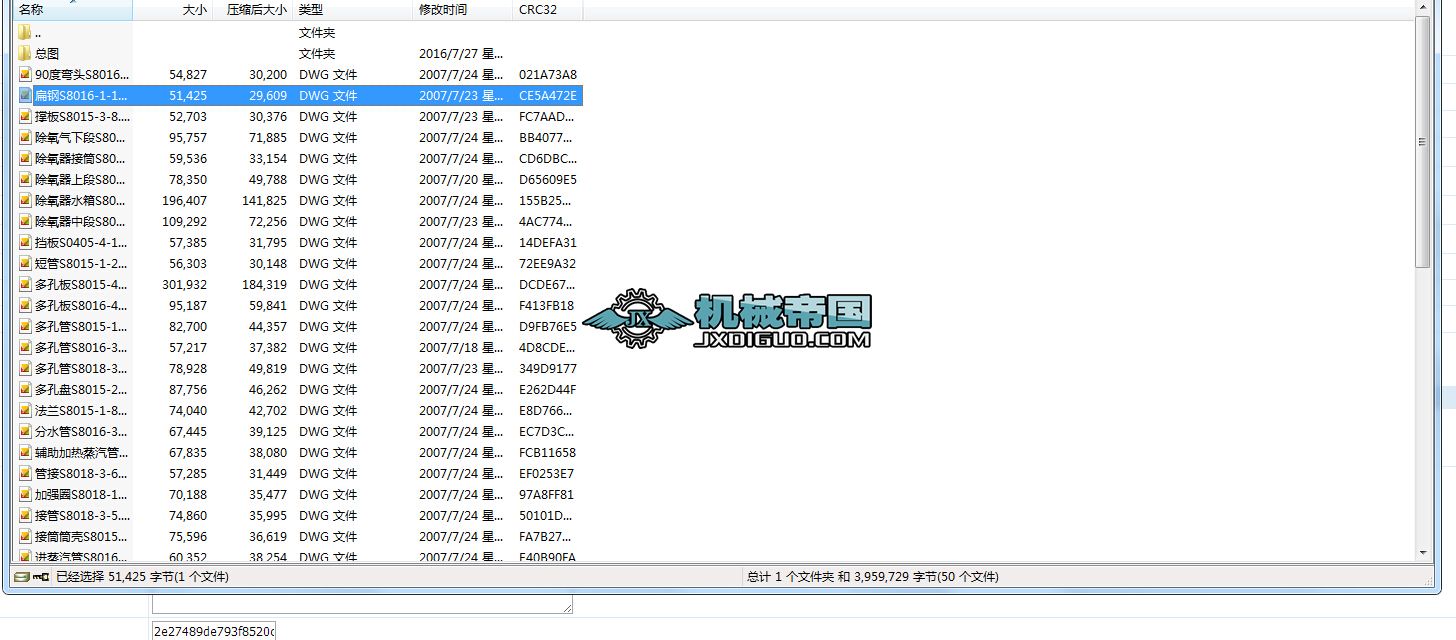Click the 文件夹 type cell of 总图
Image resolution: width=1456 pixels, height=640 pixels.
[317, 54]
